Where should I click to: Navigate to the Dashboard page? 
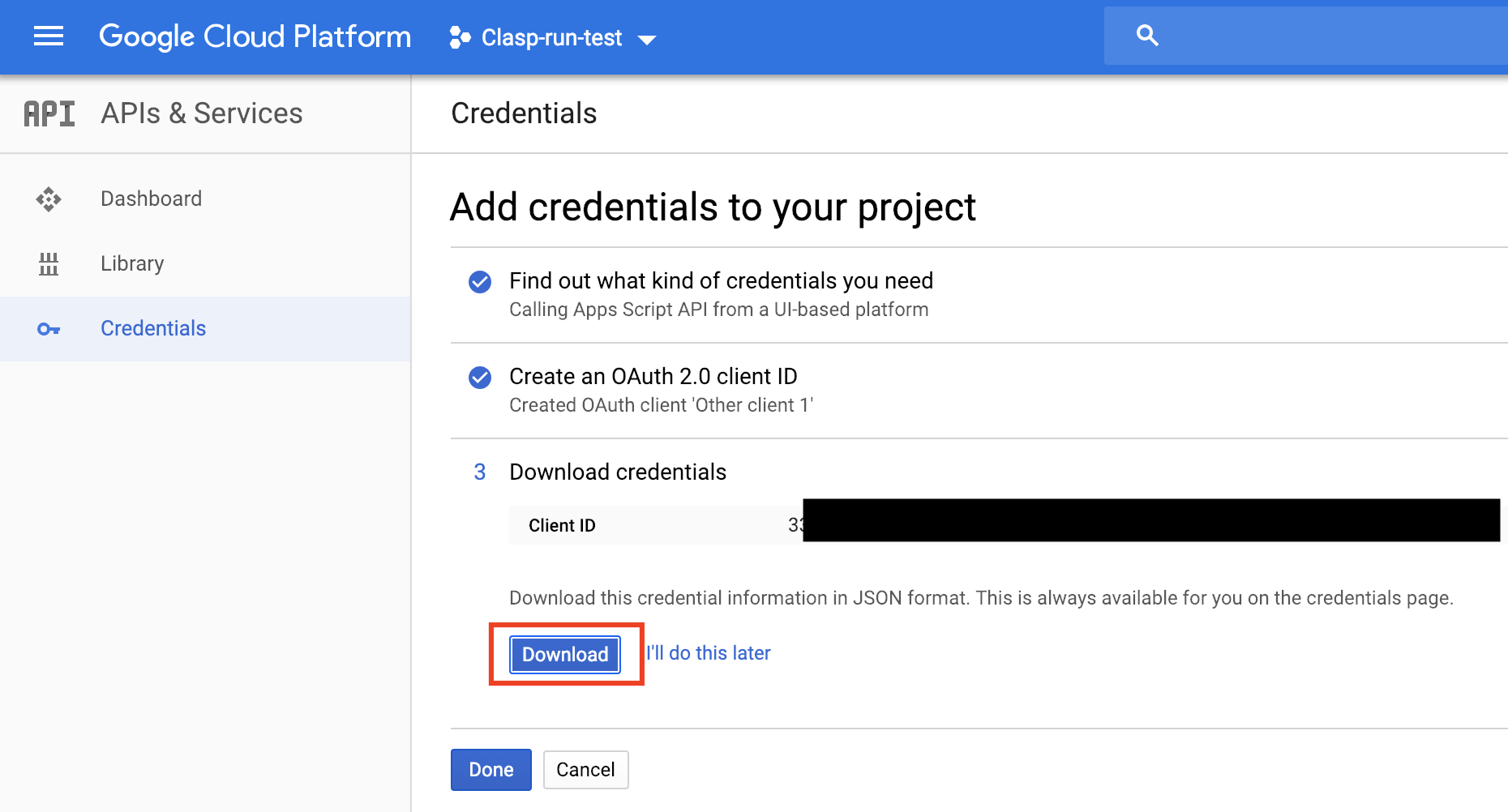coord(151,199)
